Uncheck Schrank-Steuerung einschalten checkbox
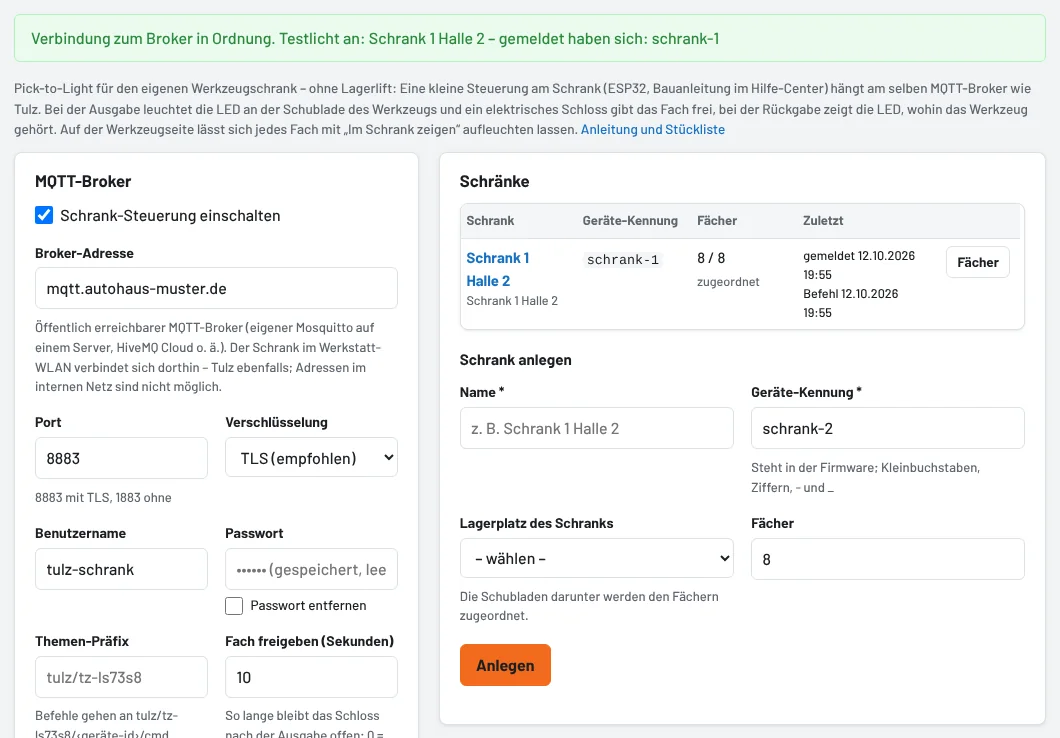1060x738 pixels. (44, 215)
